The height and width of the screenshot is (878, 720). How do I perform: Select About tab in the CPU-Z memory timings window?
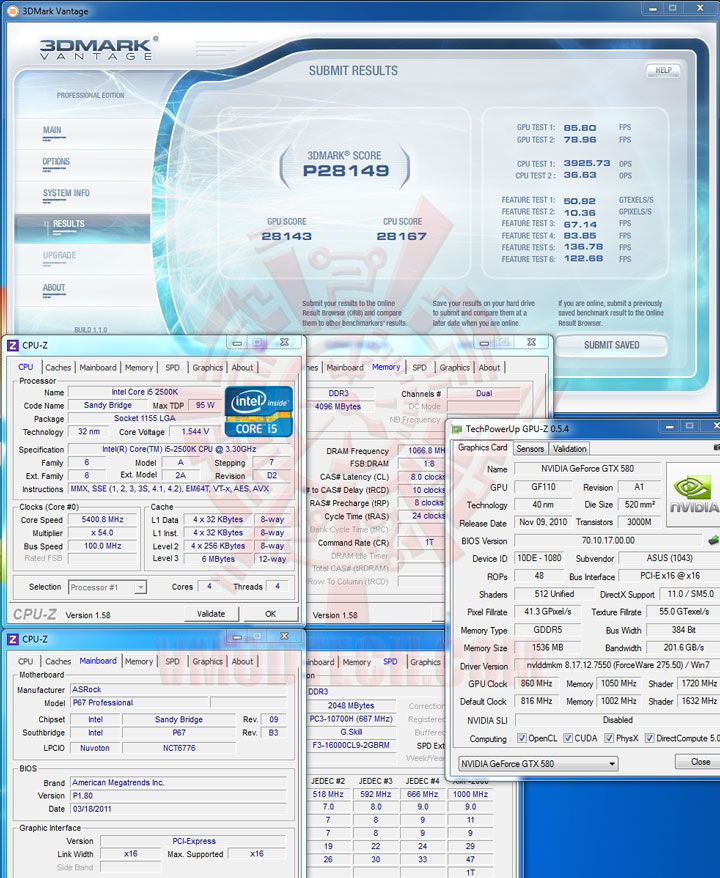489,367
